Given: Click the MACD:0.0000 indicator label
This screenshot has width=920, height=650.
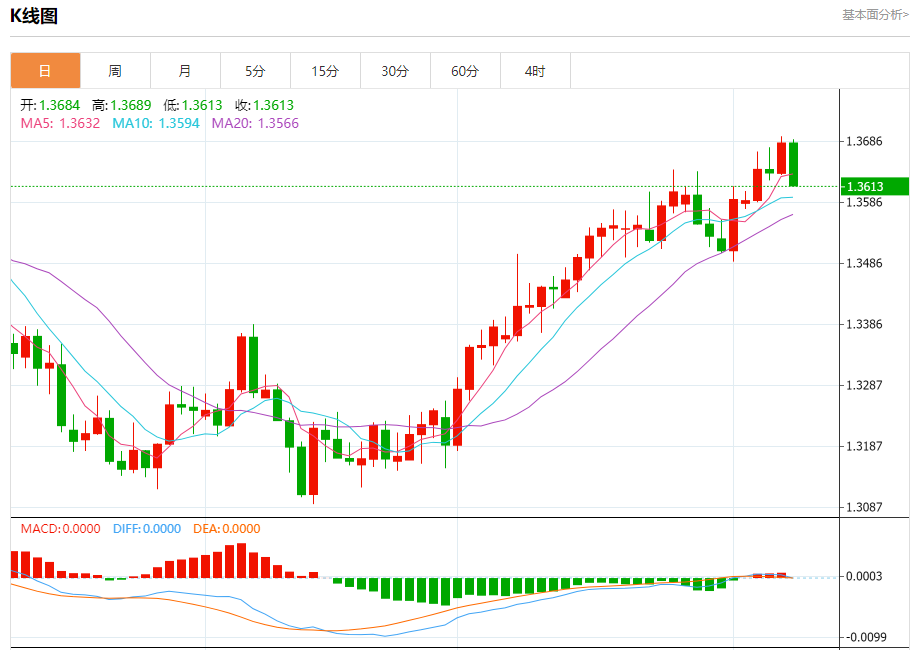Looking at the screenshot, I should [x=60, y=529].
